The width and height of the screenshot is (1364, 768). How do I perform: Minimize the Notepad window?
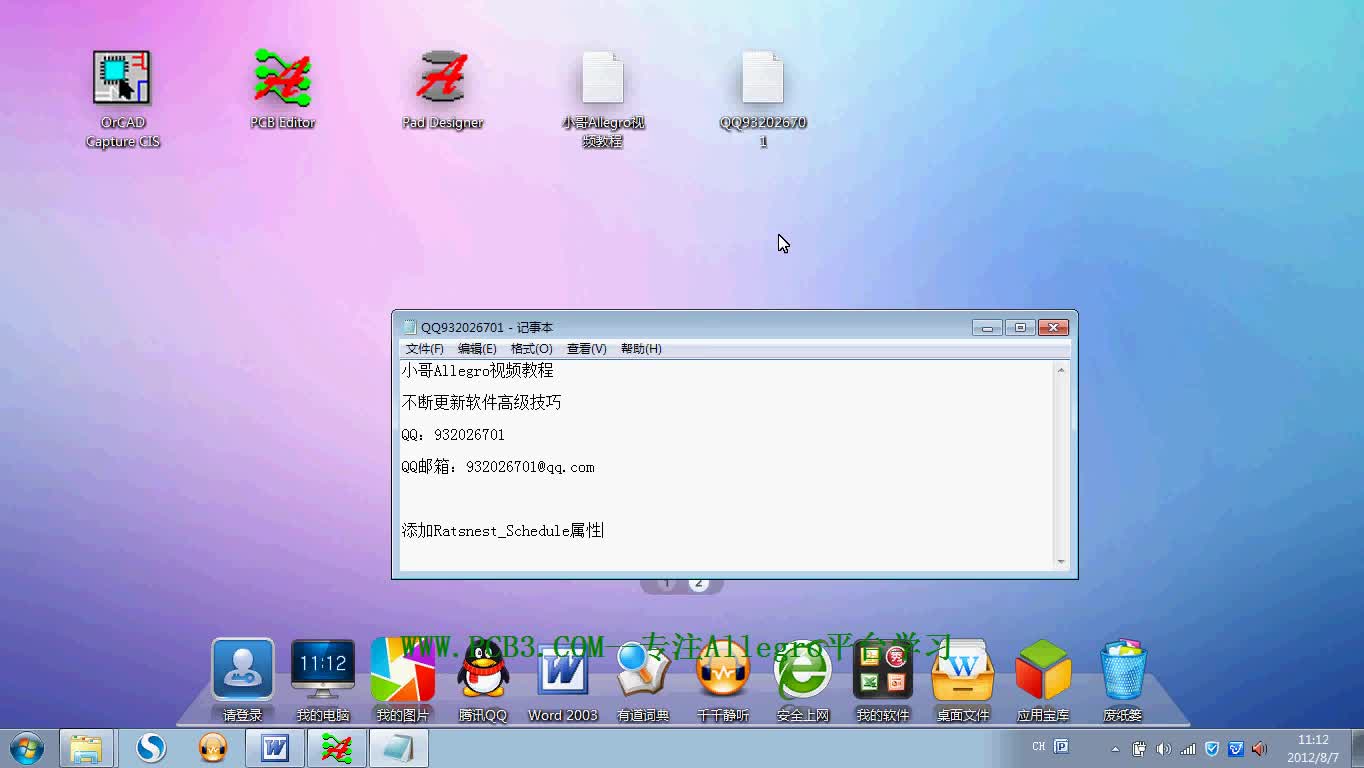(987, 328)
